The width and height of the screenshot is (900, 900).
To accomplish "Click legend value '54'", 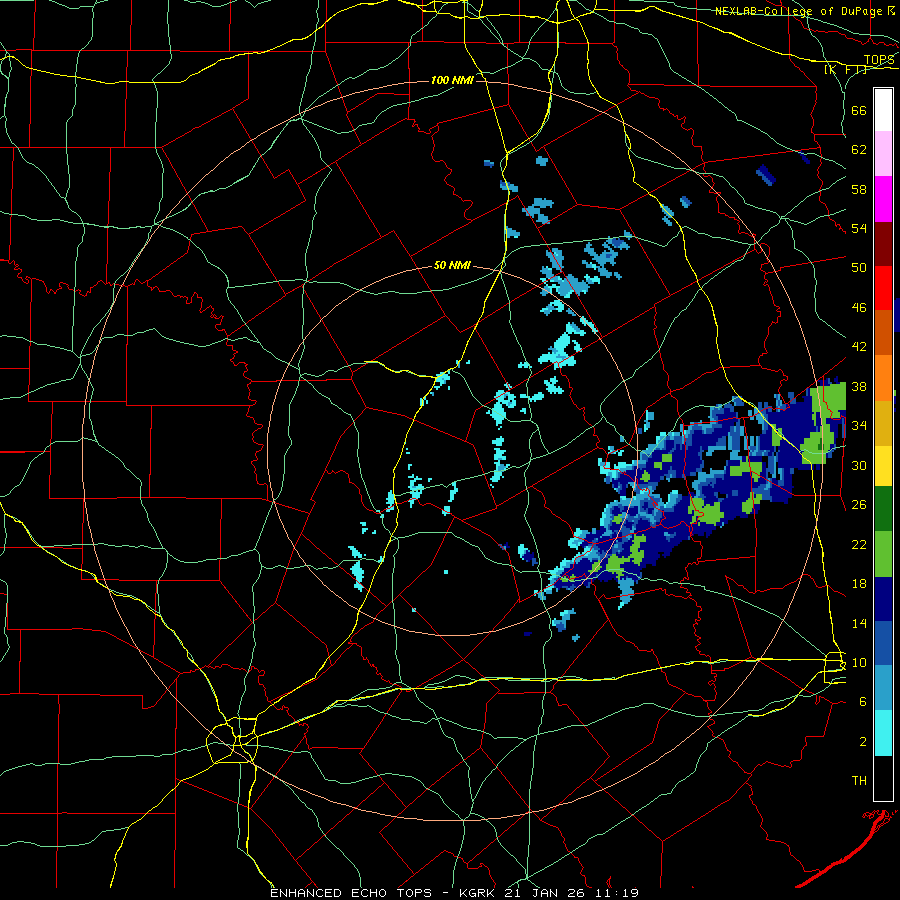I will 859,228.
